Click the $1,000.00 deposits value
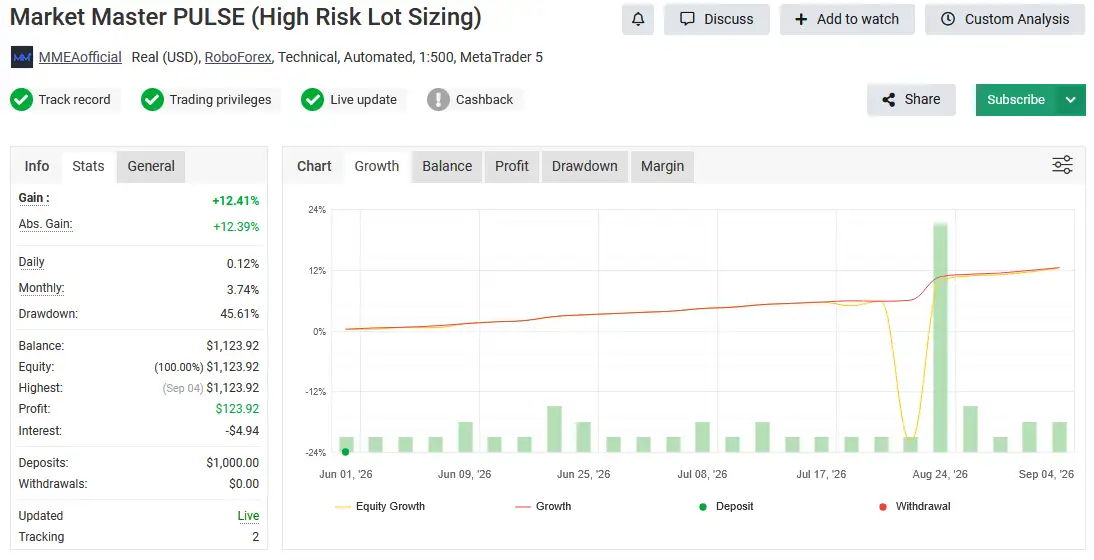 tap(232, 463)
